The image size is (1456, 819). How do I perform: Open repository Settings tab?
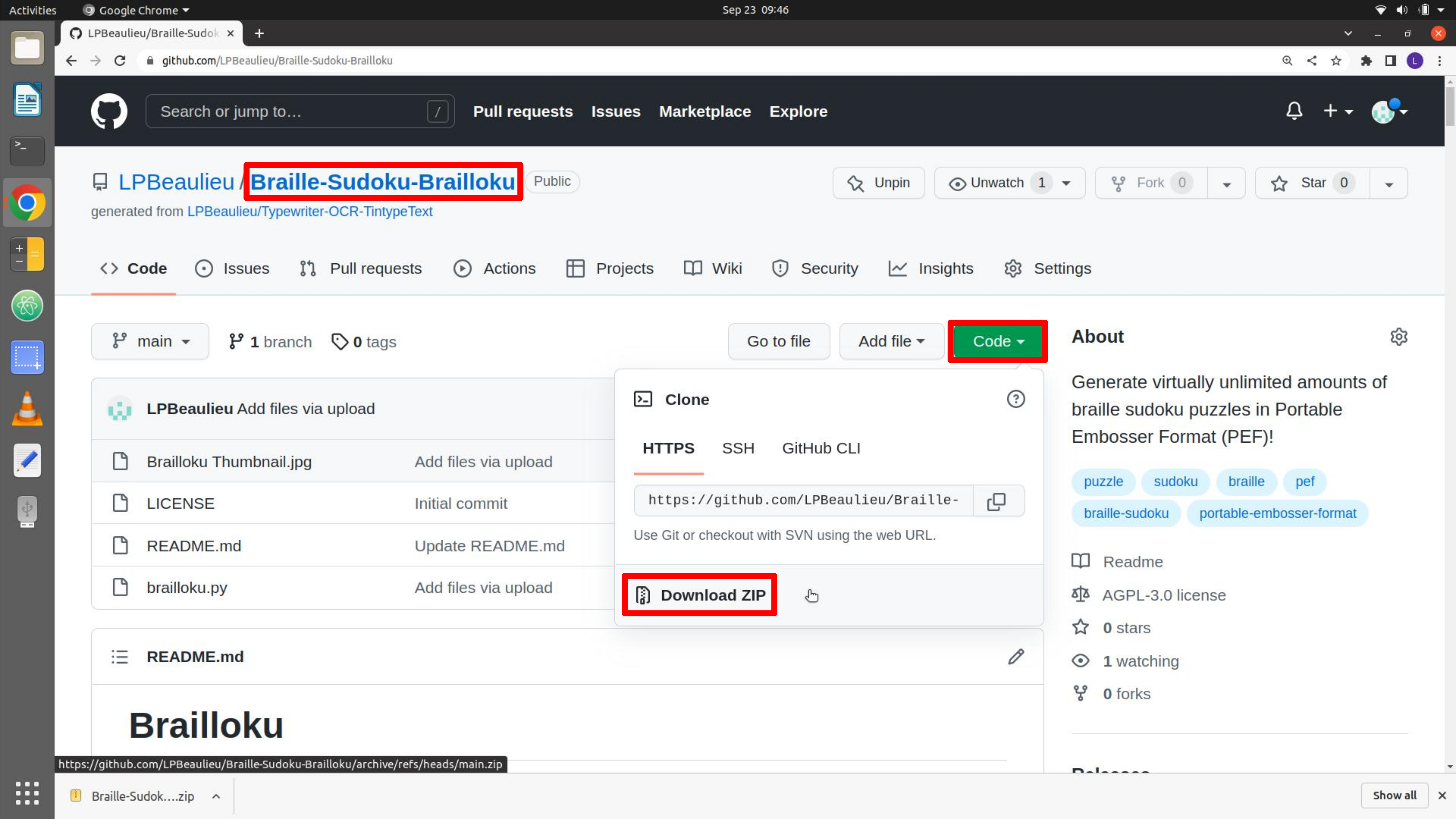[1048, 268]
